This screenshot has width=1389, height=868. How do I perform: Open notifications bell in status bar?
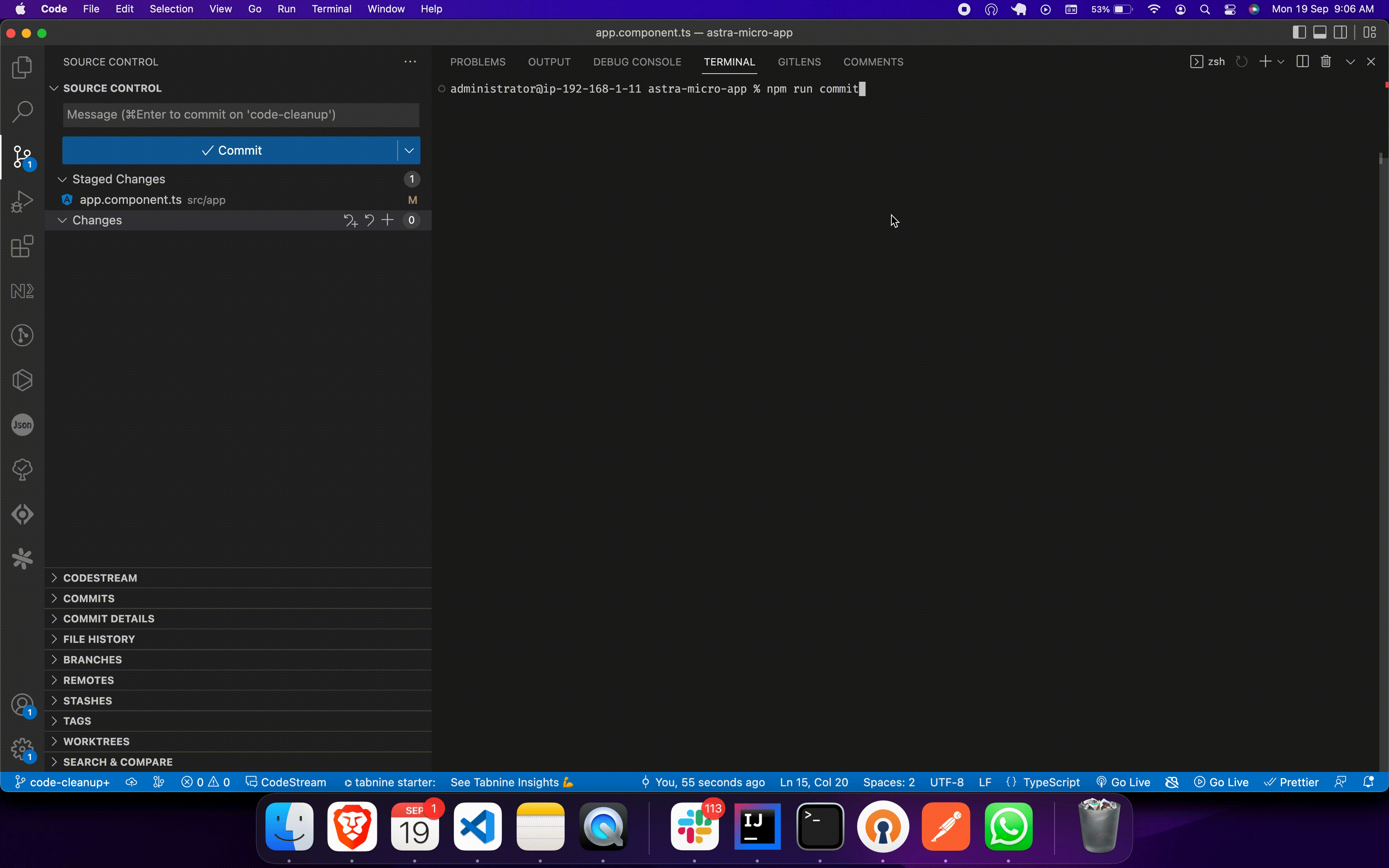pos(1368,782)
